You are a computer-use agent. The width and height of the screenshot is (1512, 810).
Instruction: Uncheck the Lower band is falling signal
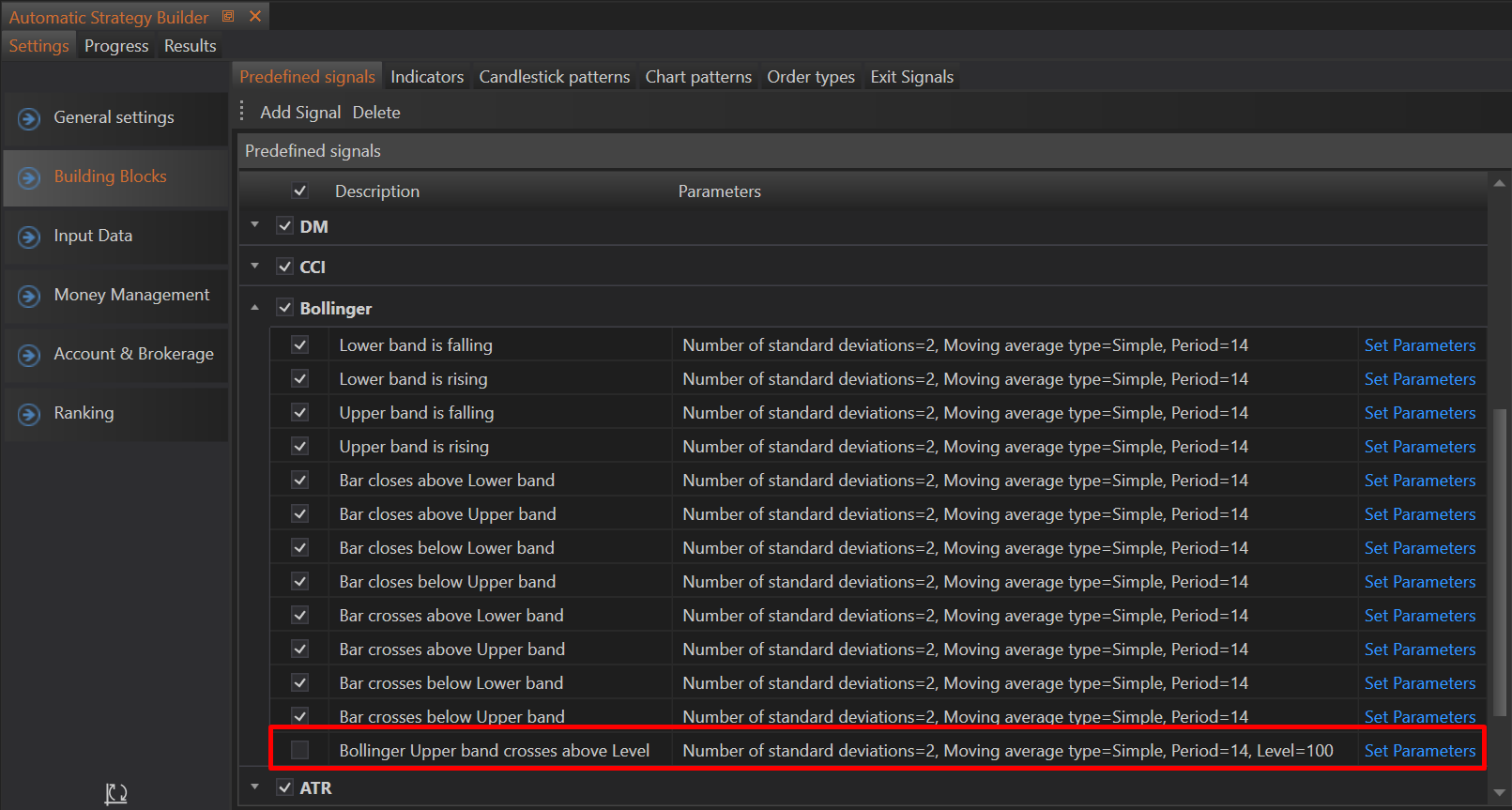299,344
